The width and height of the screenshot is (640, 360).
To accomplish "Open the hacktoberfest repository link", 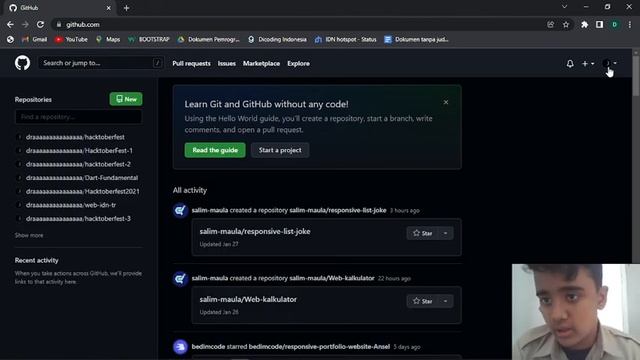I will pyautogui.click(x=75, y=137).
